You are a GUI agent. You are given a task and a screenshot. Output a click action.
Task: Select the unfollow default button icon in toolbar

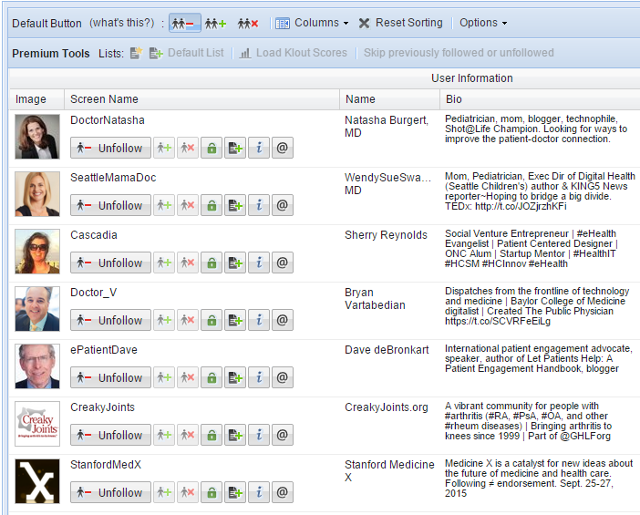click(183, 22)
